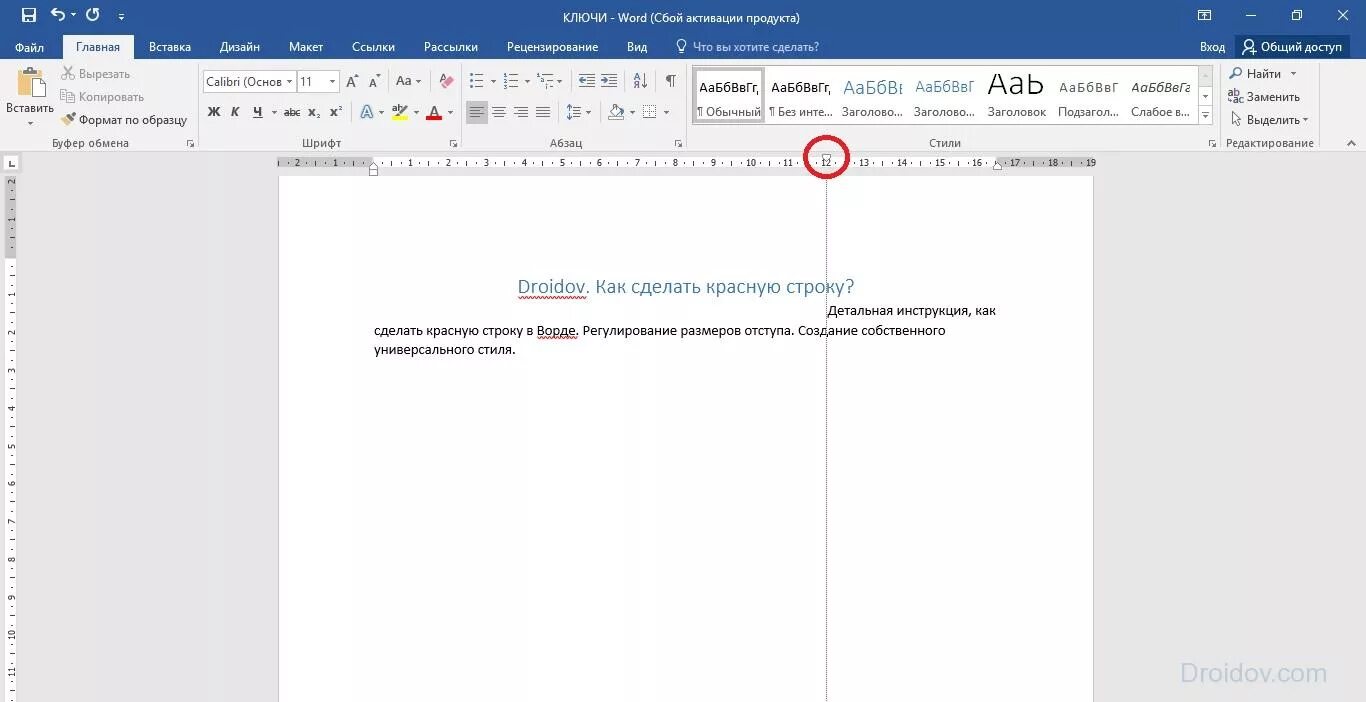Apply subscript x₂ formatting

coord(314,112)
